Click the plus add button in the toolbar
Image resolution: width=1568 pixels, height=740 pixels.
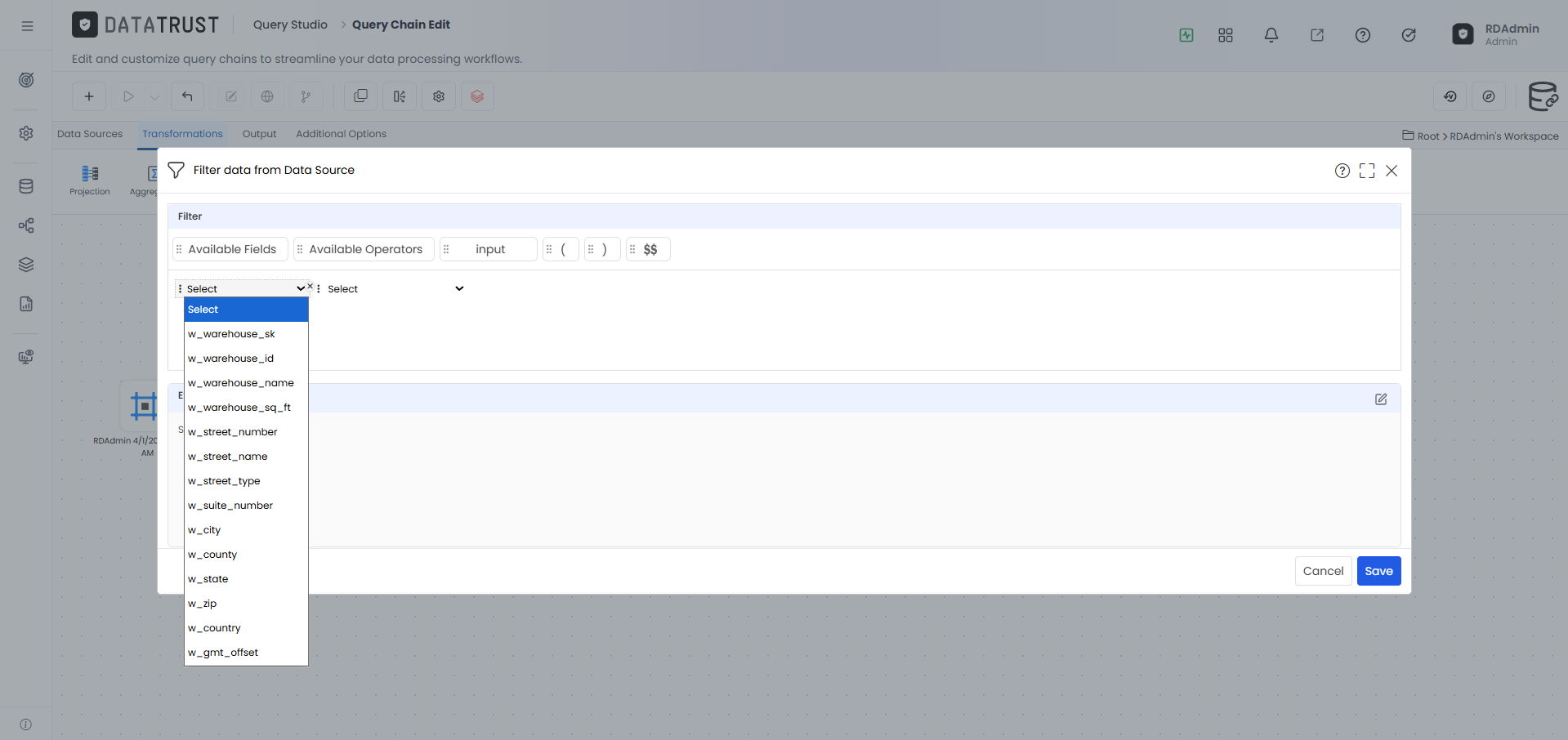coord(89,96)
